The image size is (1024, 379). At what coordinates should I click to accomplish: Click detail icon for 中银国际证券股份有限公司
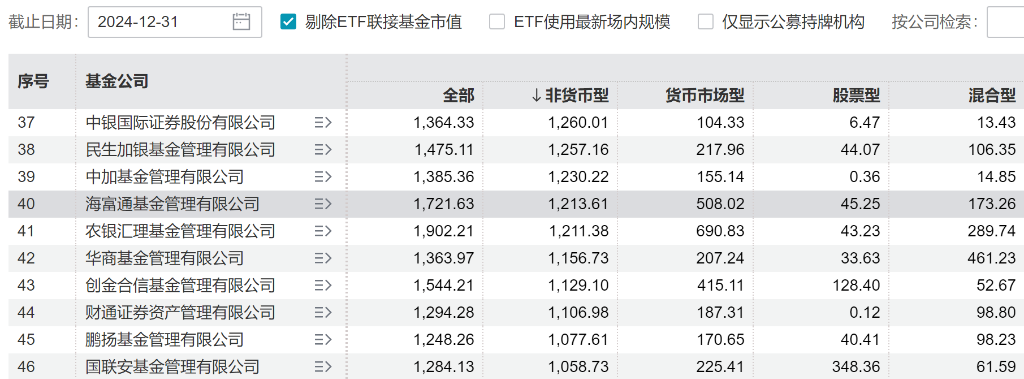(323, 123)
